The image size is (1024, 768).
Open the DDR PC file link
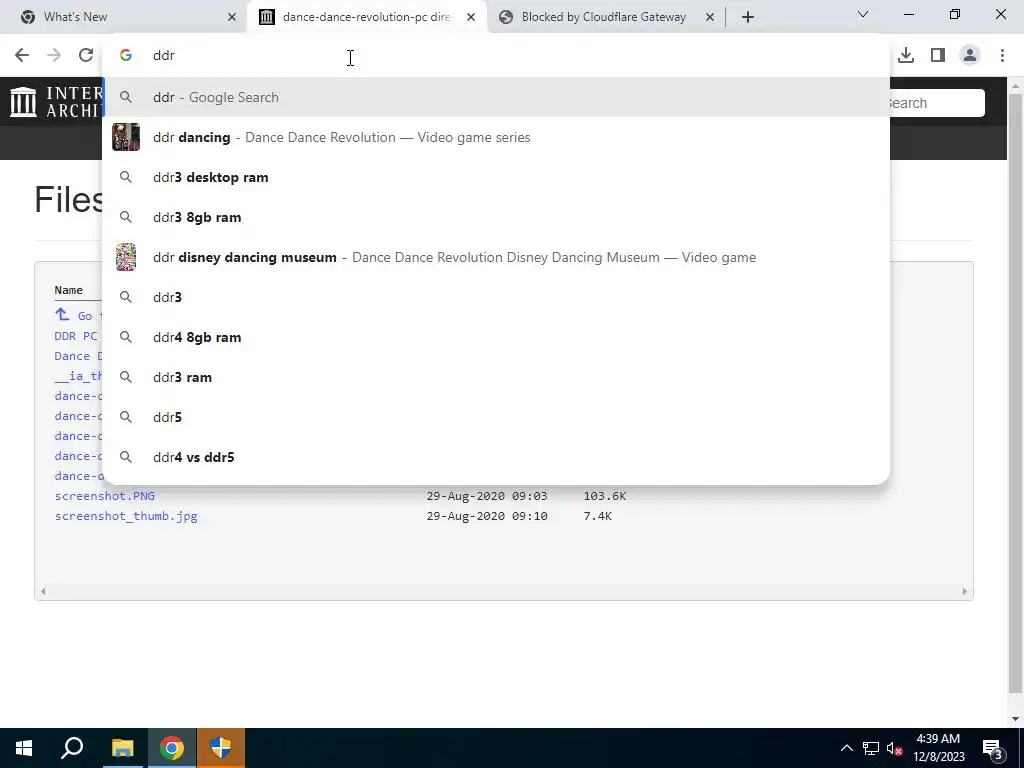[77, 336]
